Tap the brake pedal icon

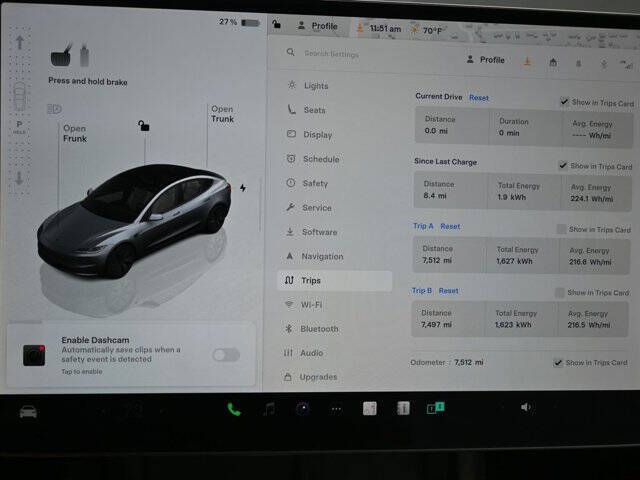61,56
